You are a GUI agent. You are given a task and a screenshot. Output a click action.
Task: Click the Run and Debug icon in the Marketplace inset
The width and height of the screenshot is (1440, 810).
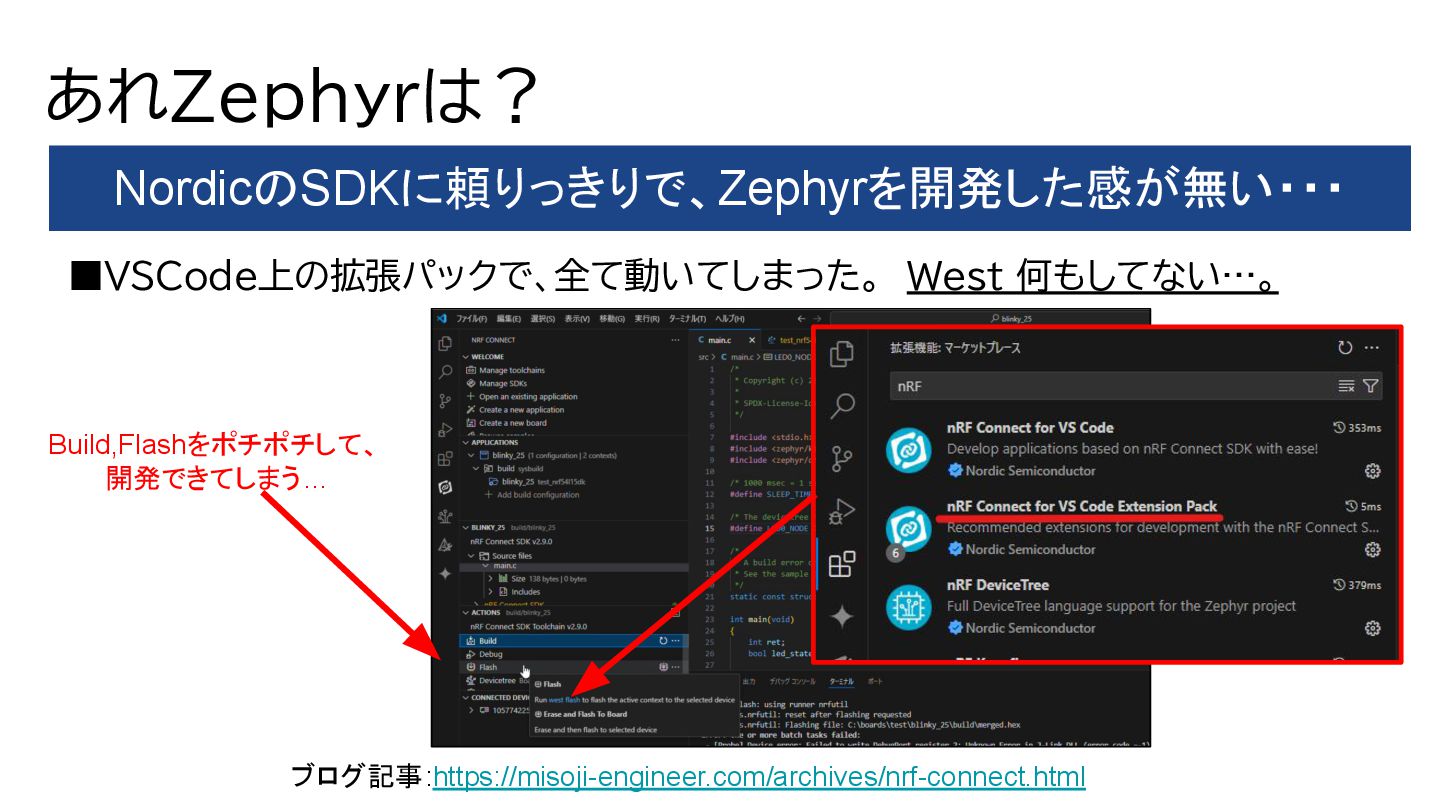click(x=843, y=511)
